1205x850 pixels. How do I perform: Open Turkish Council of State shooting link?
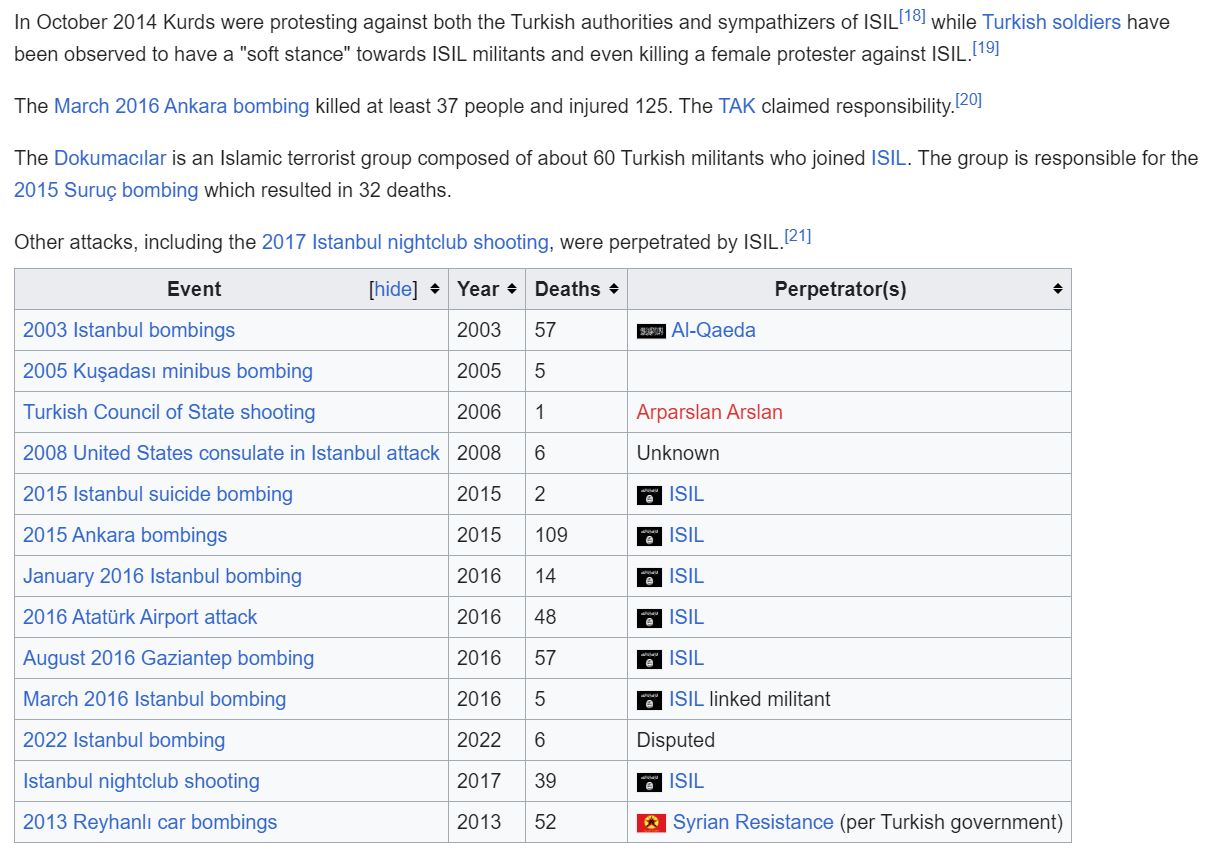coord(169,412)
